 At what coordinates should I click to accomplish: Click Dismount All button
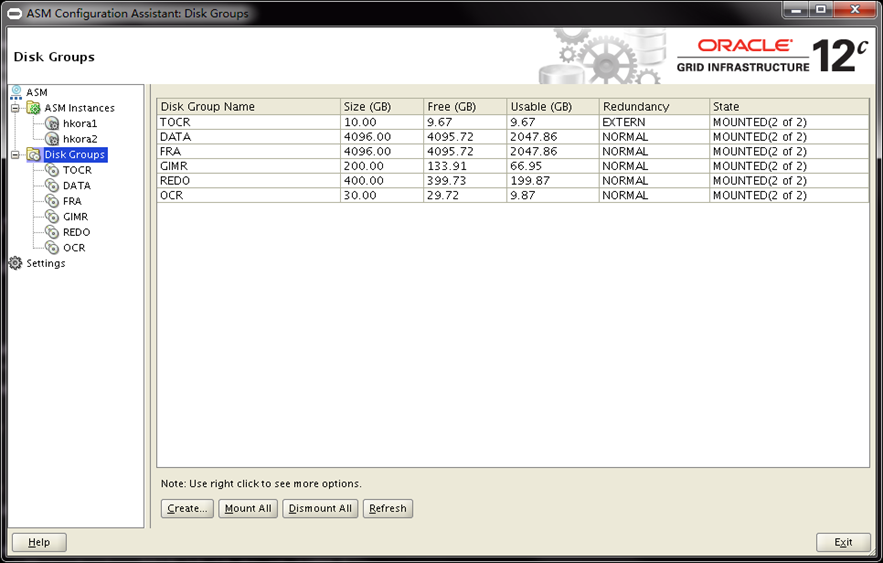pyautogui.click(x=320, y=508)
